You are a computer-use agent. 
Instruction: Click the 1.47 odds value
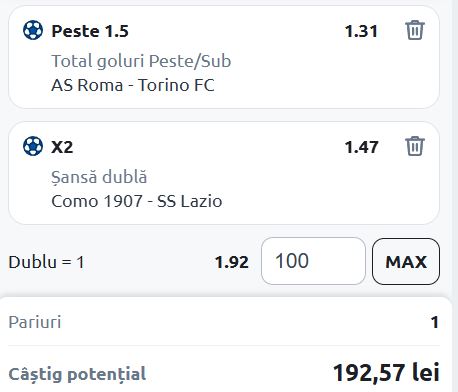(x=361, y=147)
